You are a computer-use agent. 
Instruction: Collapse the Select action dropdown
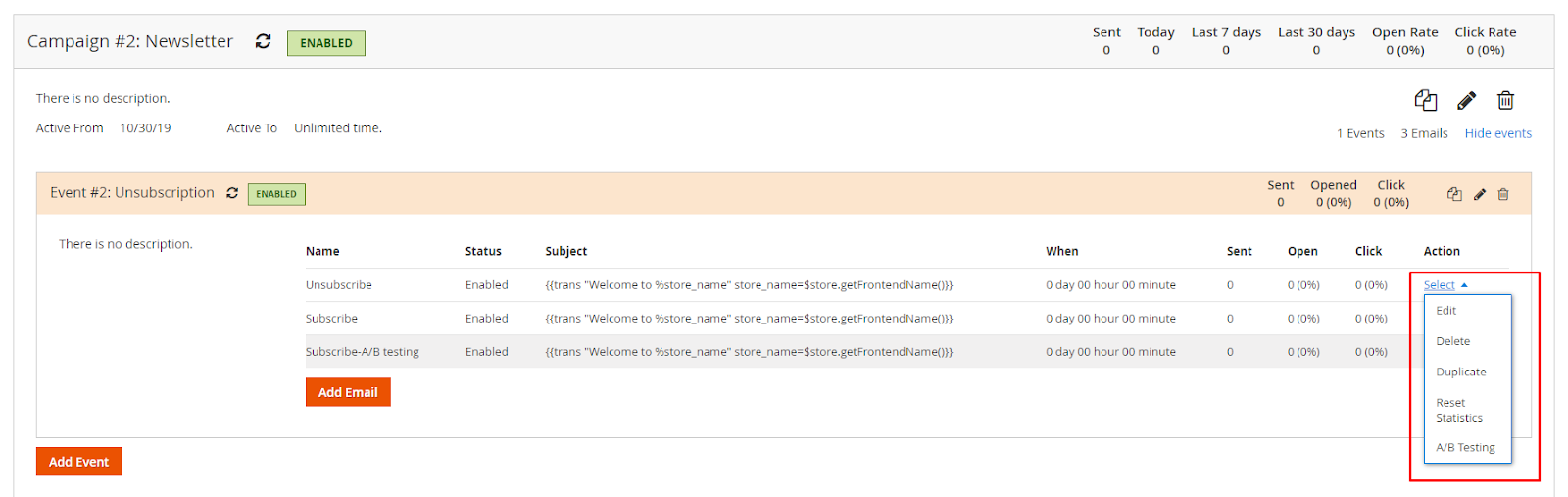click(1445, 285)
